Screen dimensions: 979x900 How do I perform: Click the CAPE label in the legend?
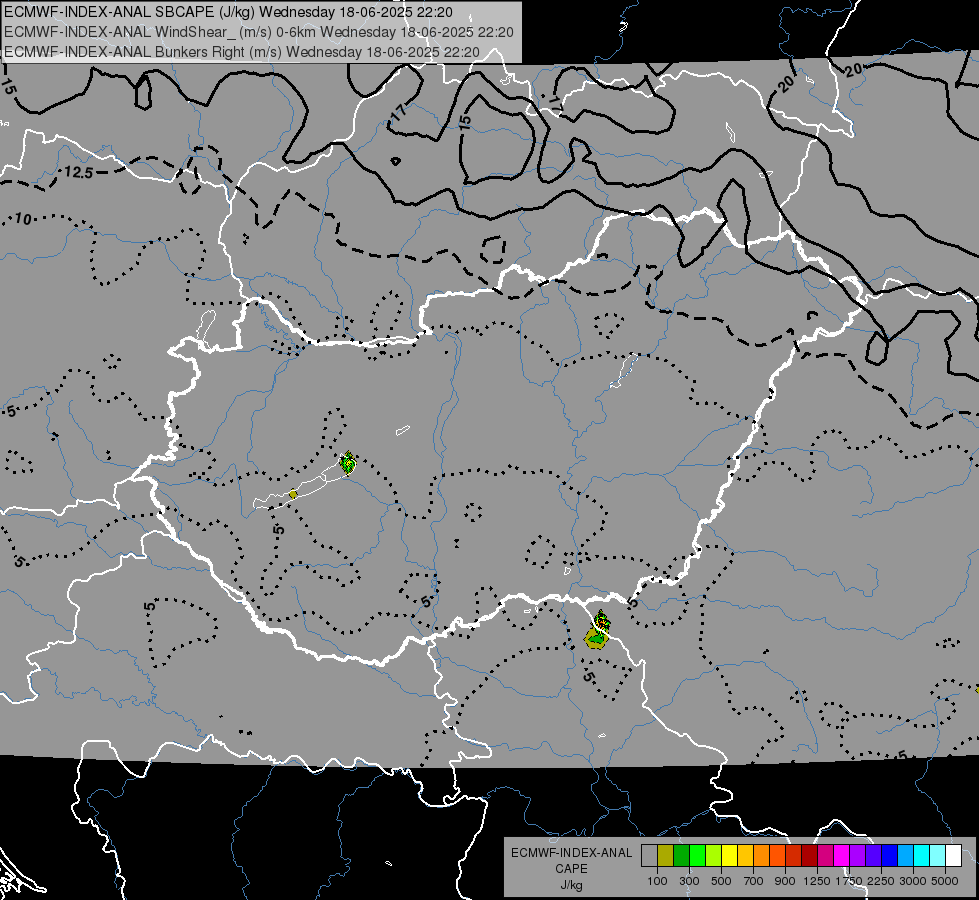point(571,869)
